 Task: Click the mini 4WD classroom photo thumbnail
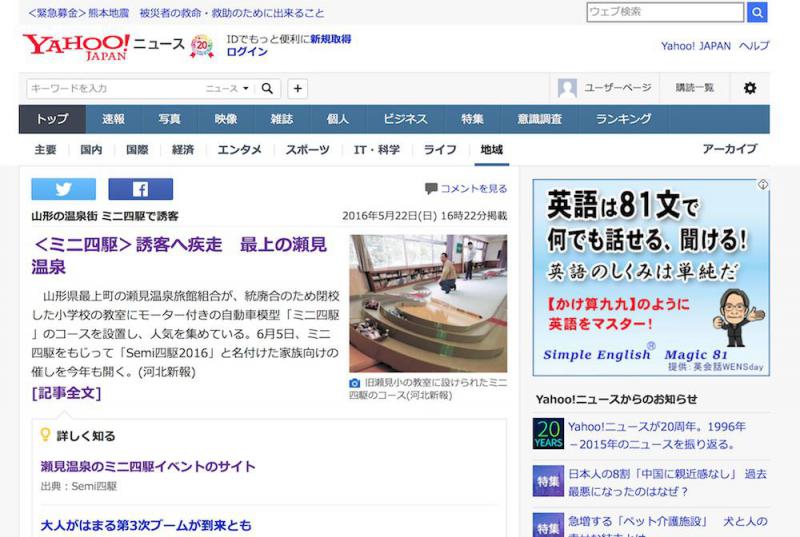coord(427,303)
